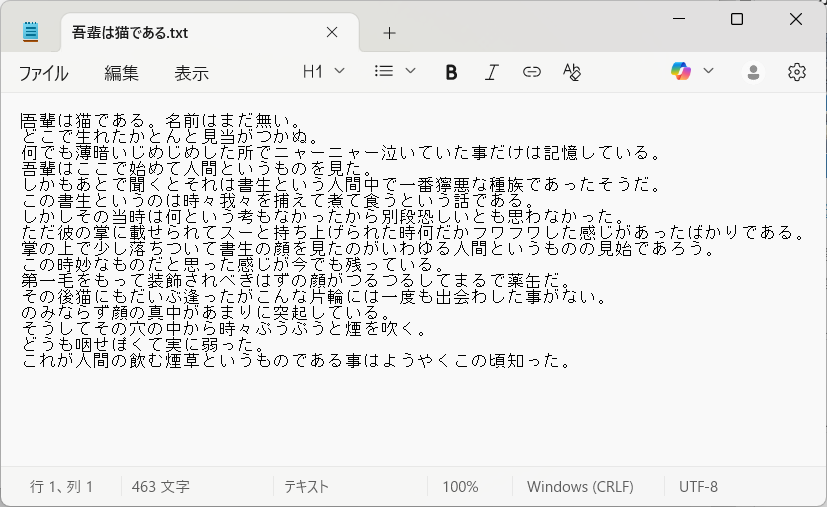Click the line 吾輩はここで始めて人間というものを見た。
The image size is (827, 507).
(198, 169)
